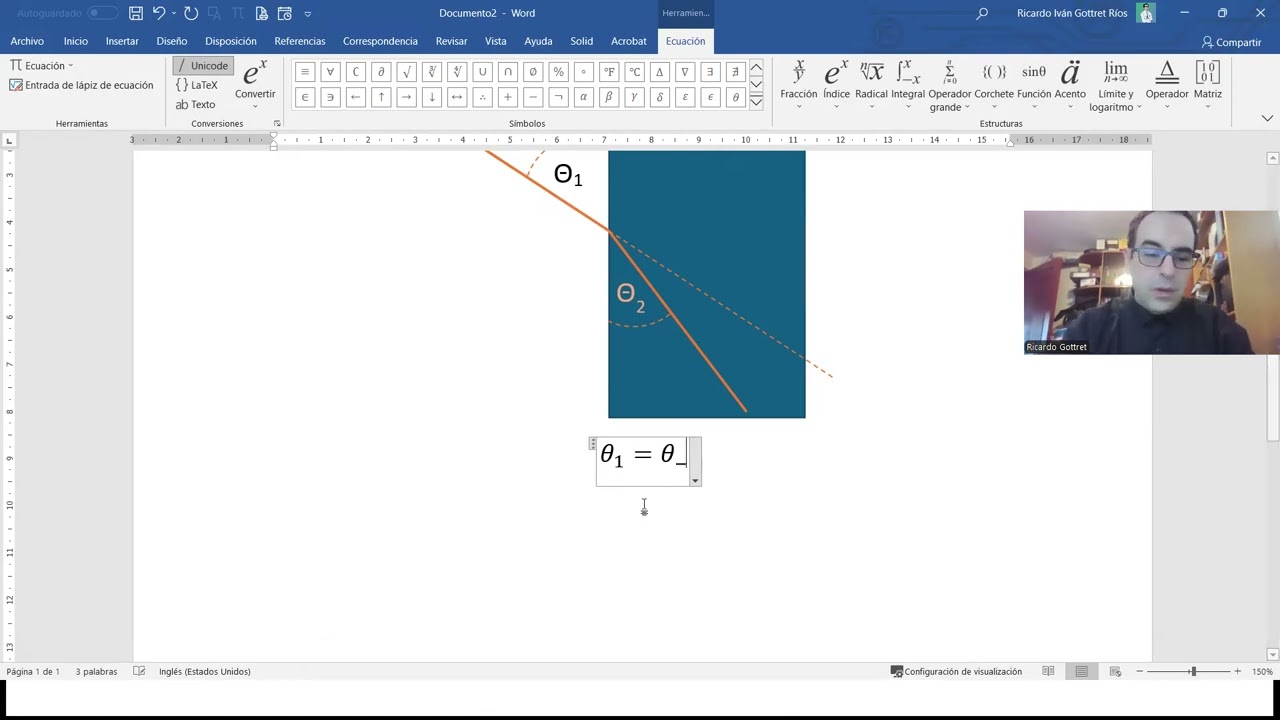Open Configuración de visualización
Viewport: 1280px width, 720px height.
pos(956,671)
